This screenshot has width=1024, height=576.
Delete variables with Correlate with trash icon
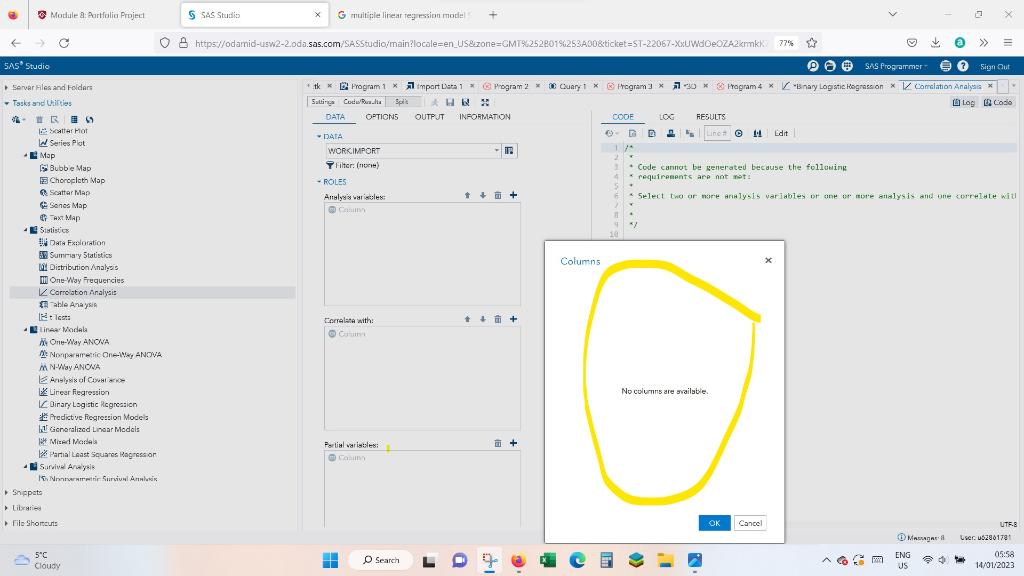496,319
